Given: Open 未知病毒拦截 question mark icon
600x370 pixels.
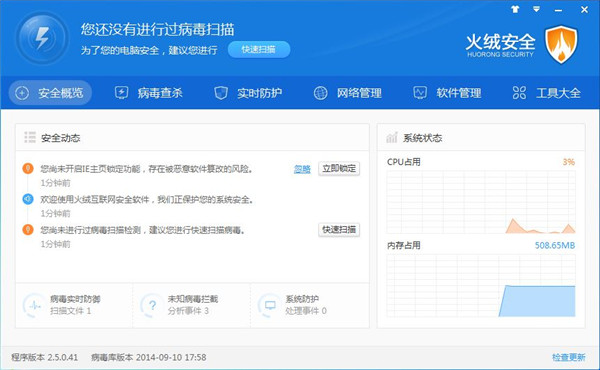Looking at the screenshot, I should [152, 305].
